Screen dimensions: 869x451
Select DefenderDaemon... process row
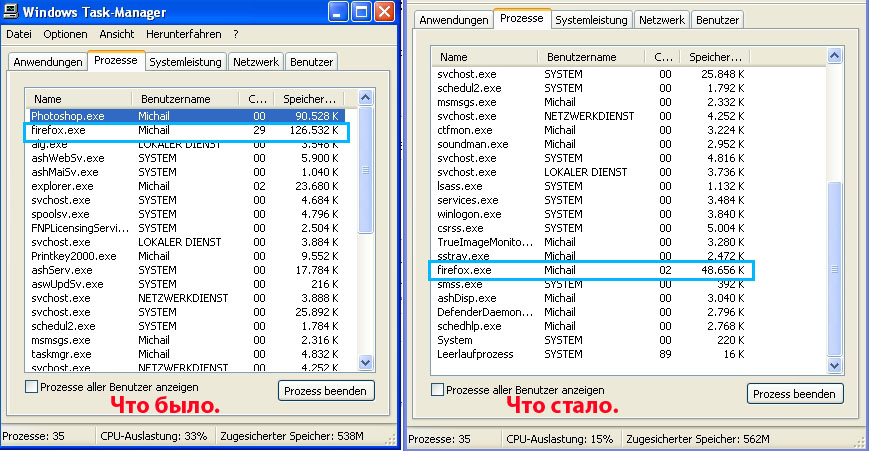tap(591, 312)
